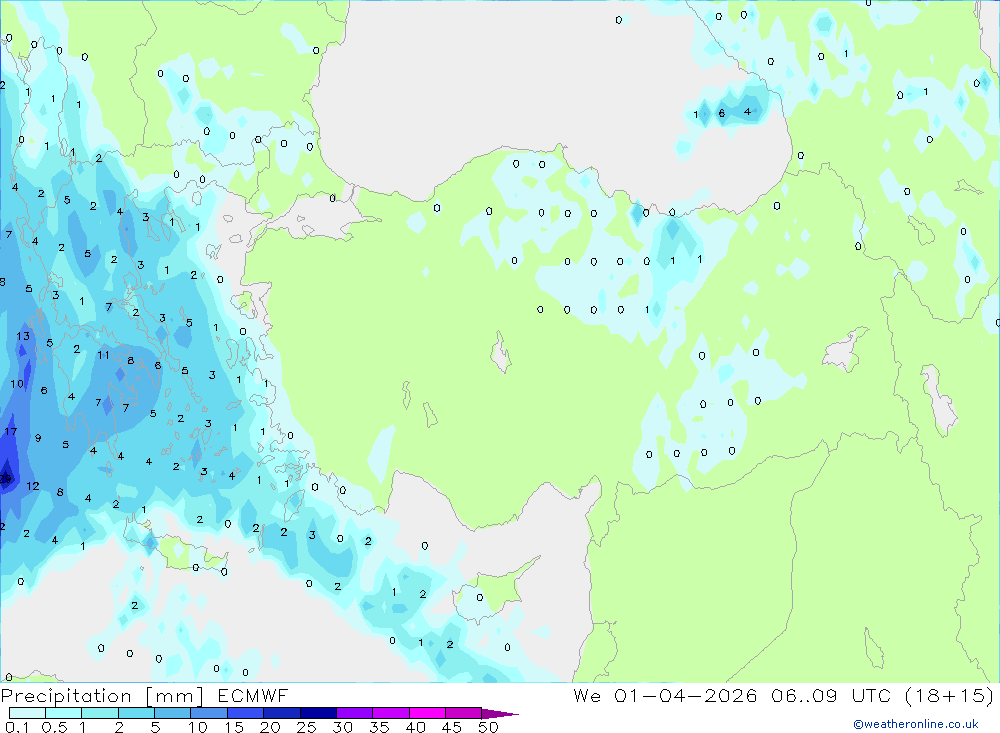Click the '50' legend scale label

[488, 727]
